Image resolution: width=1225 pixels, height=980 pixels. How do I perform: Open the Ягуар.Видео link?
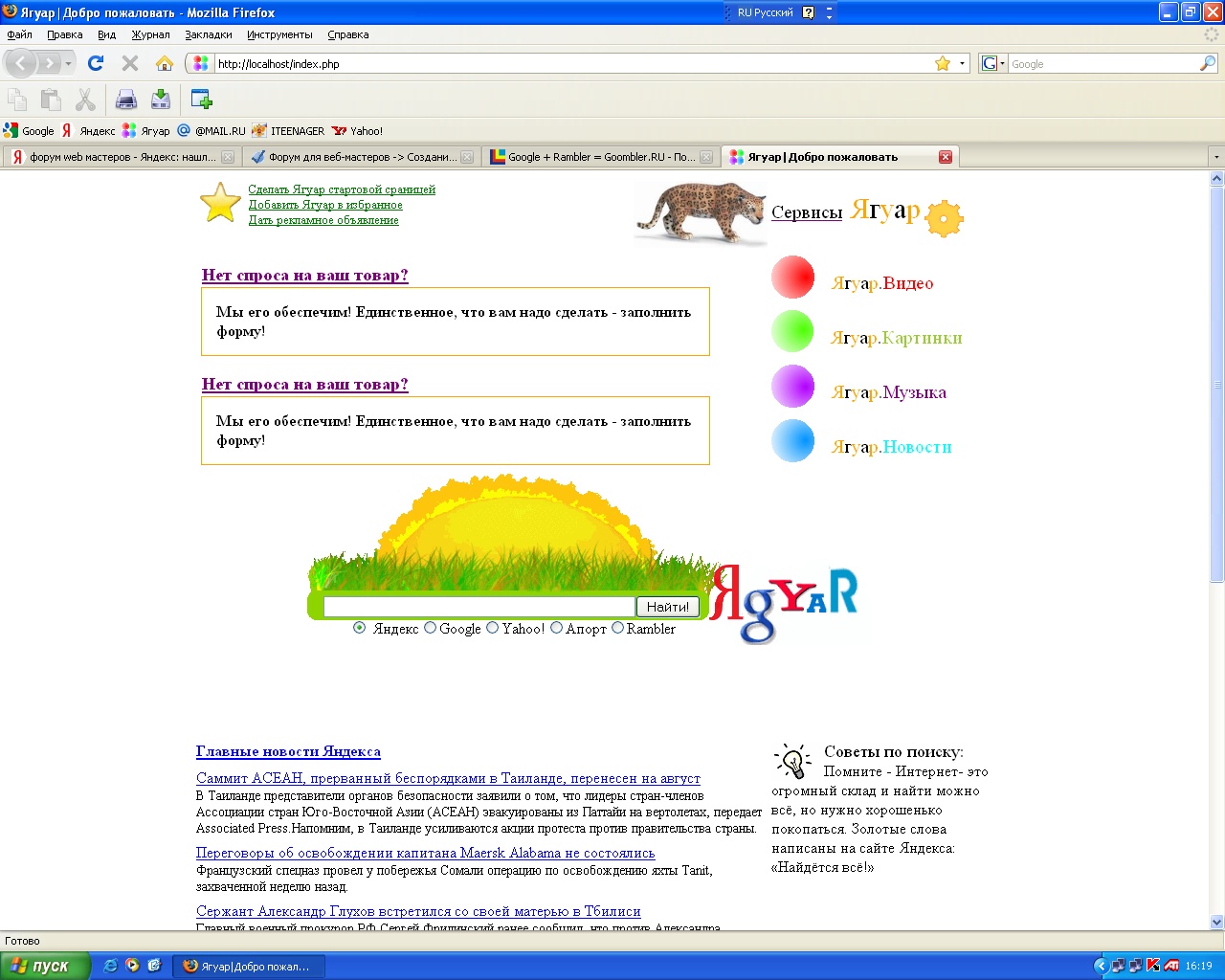coord(882,283)
